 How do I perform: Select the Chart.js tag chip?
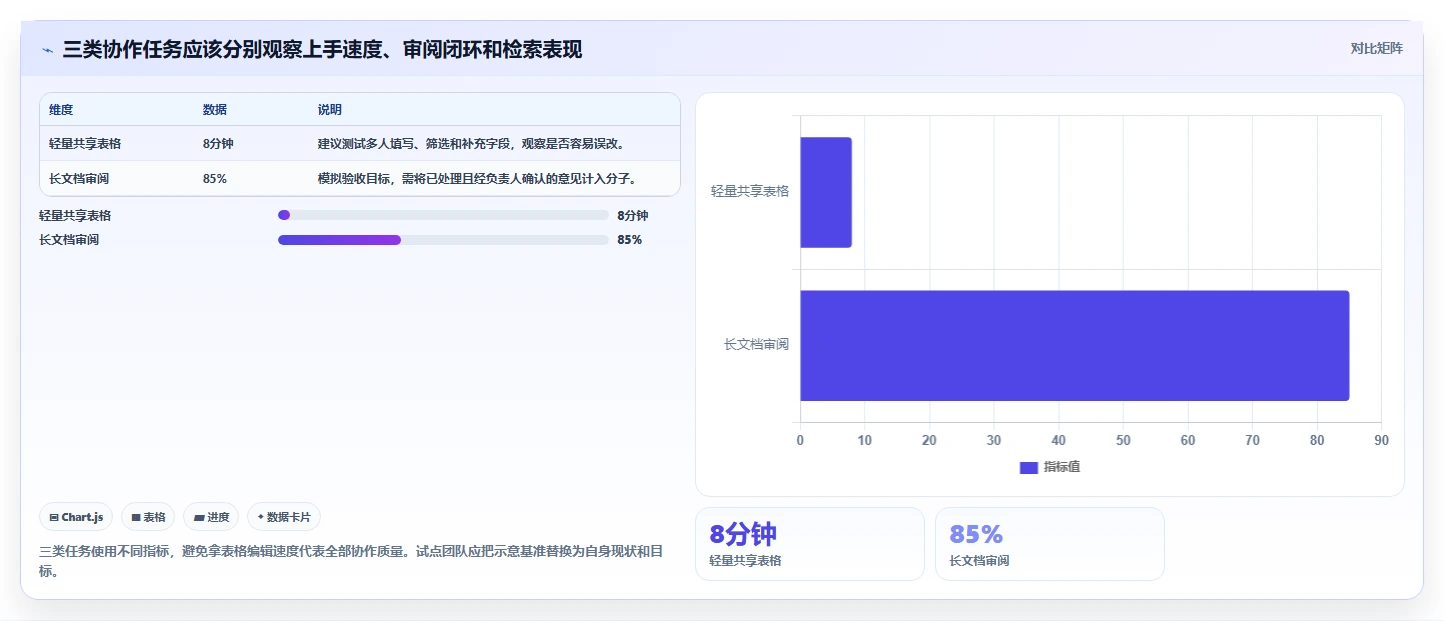pyautogui.click(x=77, y=517)
